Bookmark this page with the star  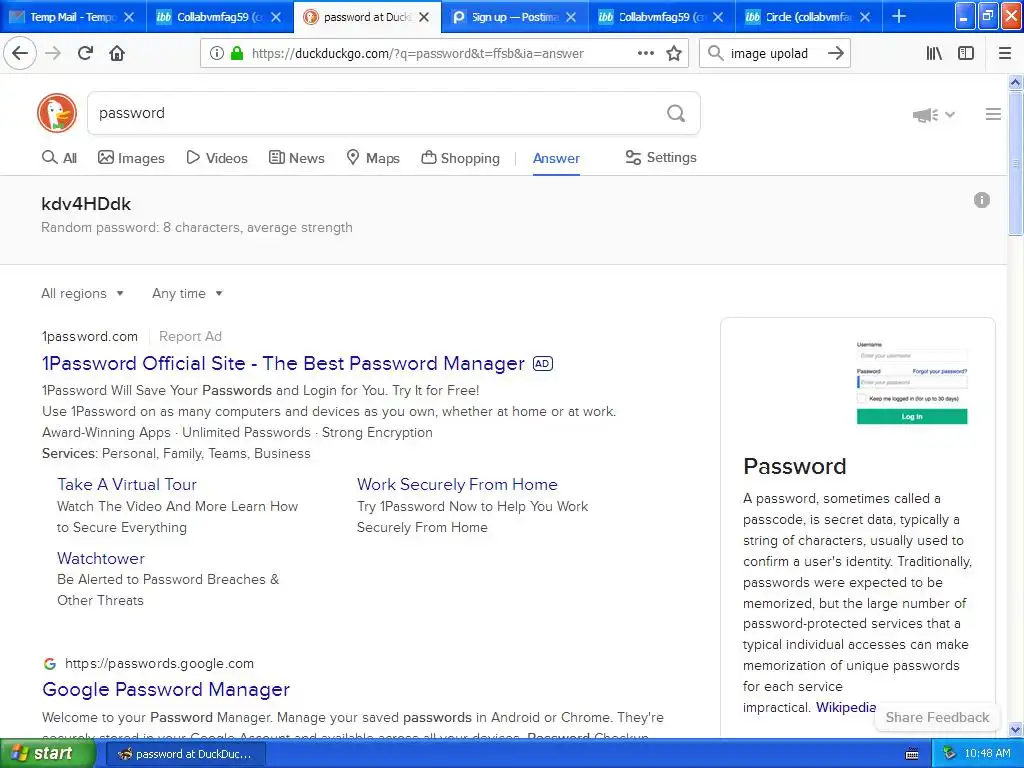[674, 53]
